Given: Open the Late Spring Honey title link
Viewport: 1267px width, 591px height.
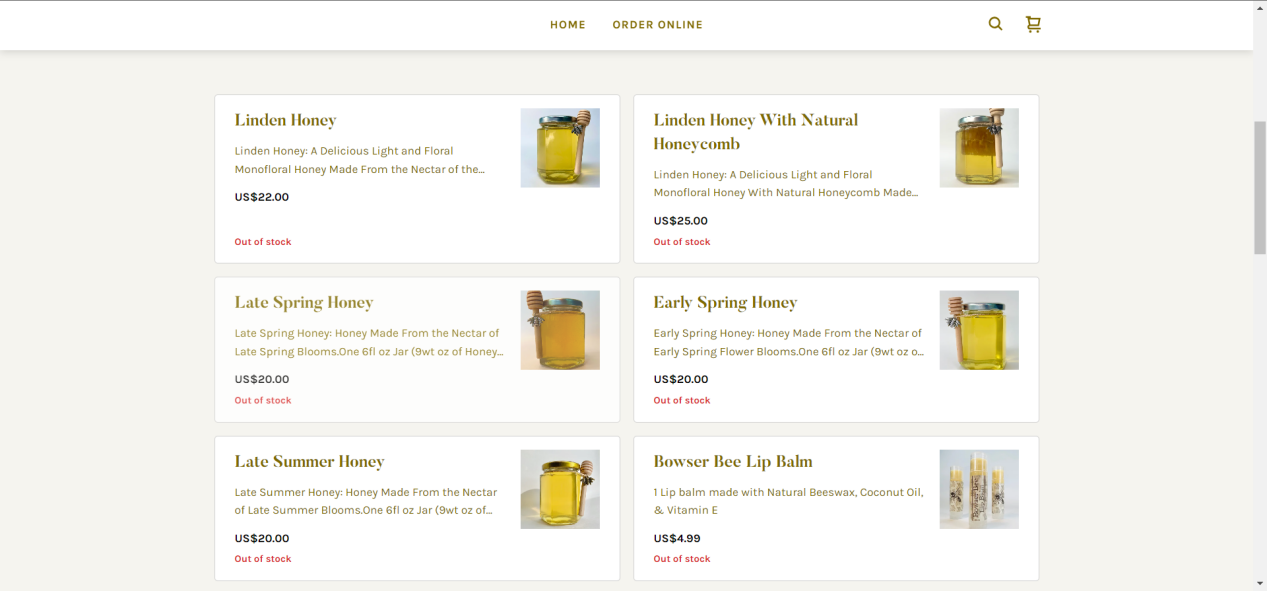Looking at the screenshot, I should point(303,302).
